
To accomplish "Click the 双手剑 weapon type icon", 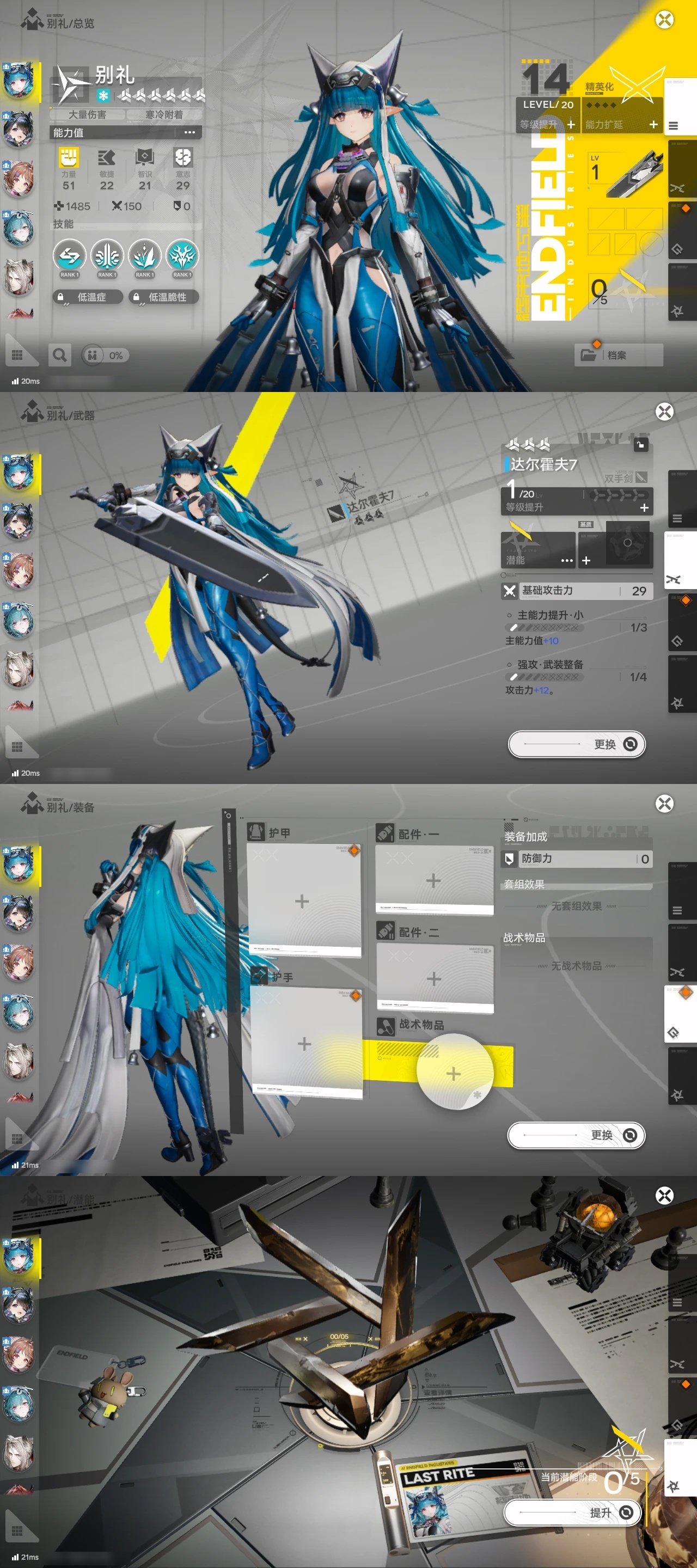I will click(x=641, y=478).
